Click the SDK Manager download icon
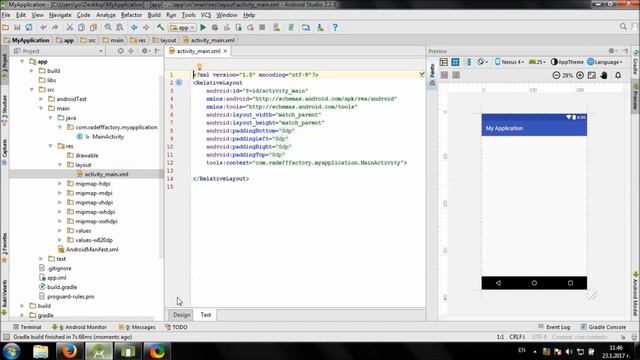Image resolution: width=640 pixels, height=360 pixels. [x=320, y=27]
